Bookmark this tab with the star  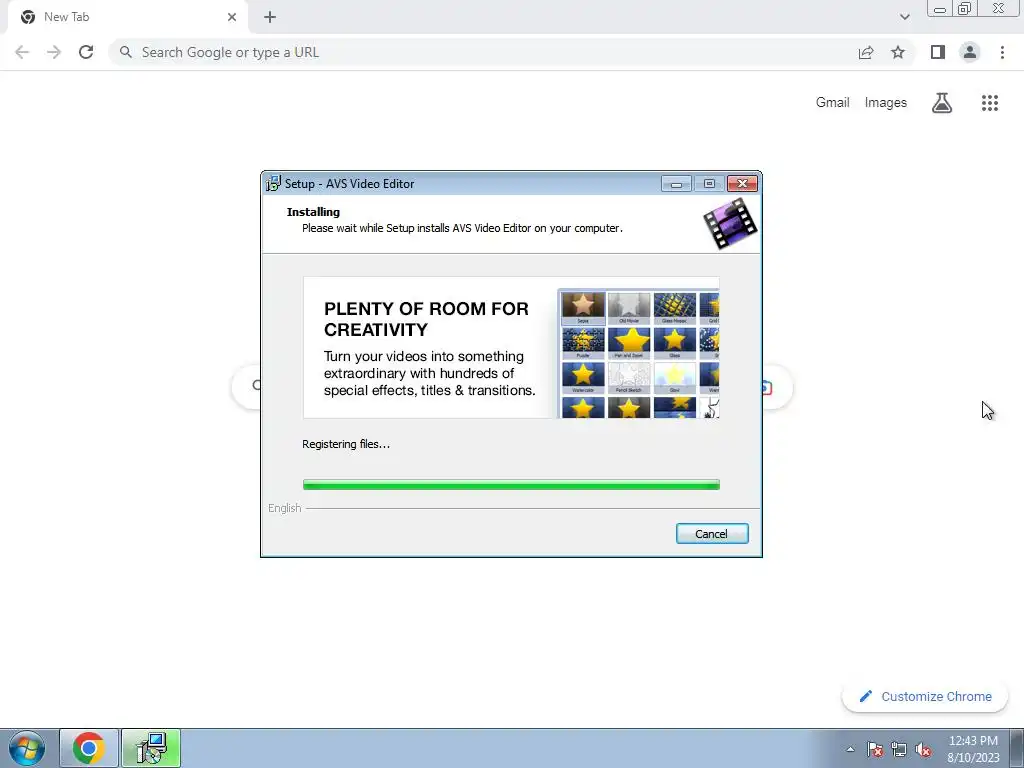[898, 52]
